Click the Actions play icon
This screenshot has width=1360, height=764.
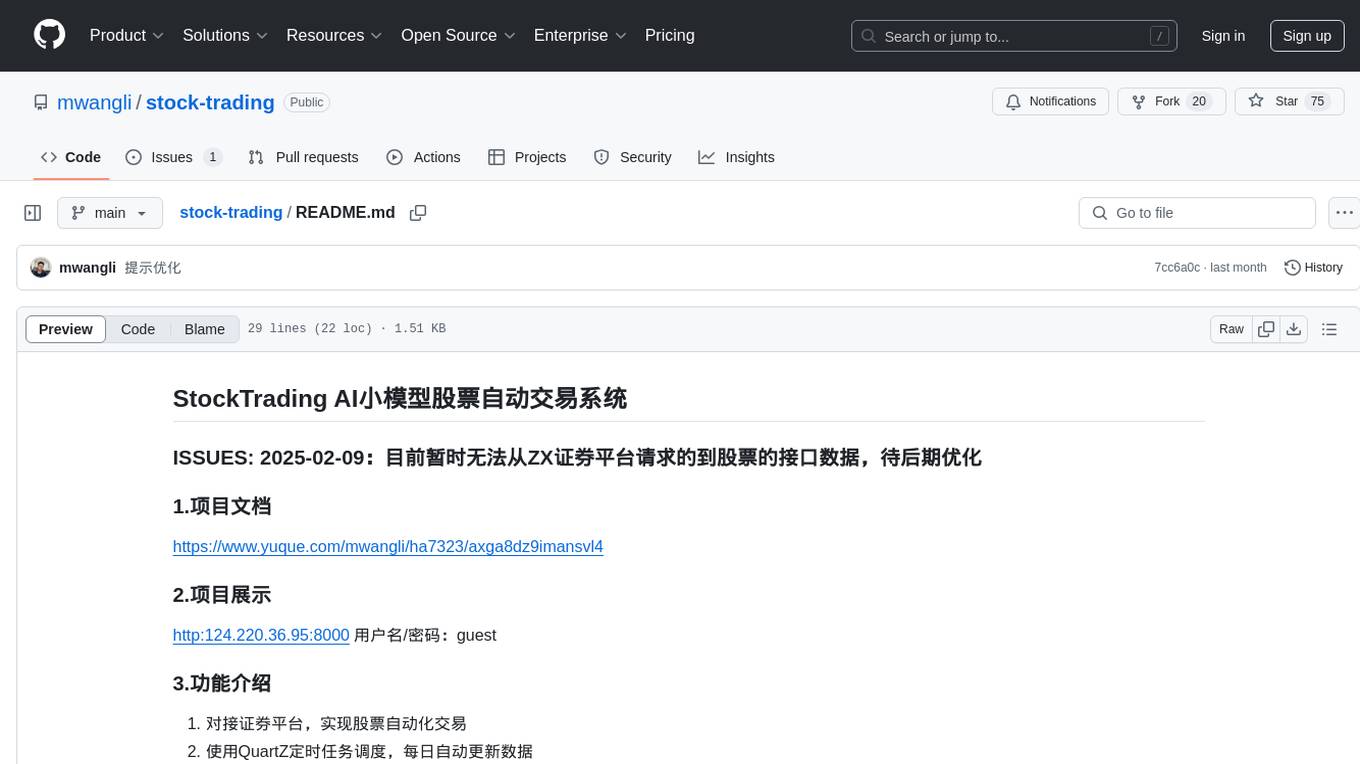pos(395,157)
